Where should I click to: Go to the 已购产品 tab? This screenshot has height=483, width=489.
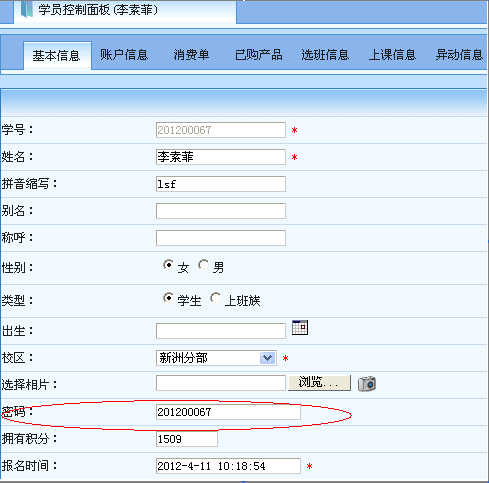[258, 55]
